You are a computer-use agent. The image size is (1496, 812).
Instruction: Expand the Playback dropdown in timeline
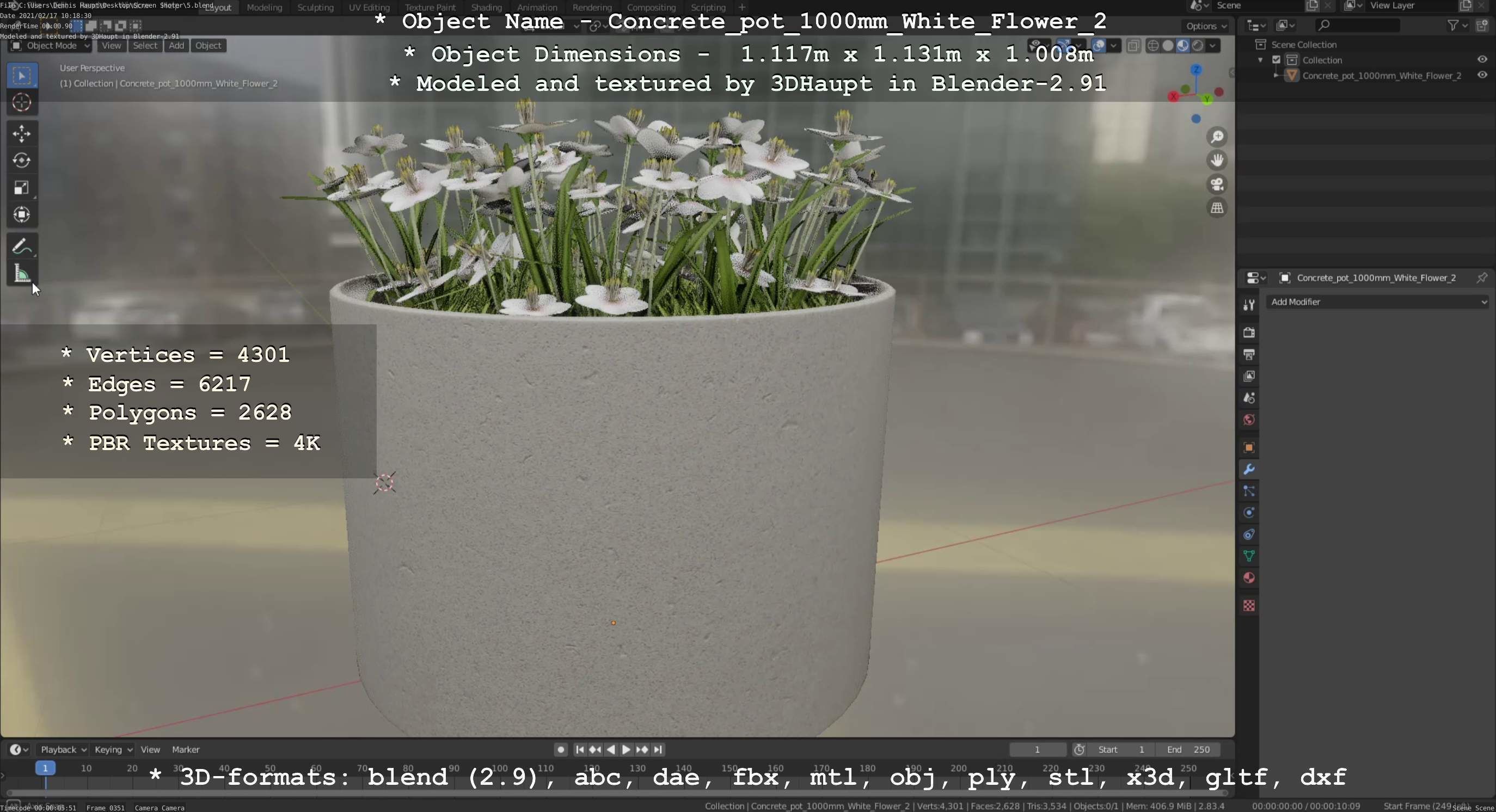63,749
